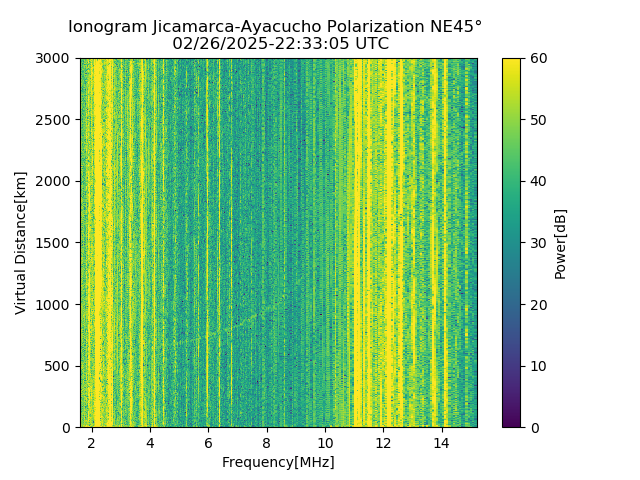Click the 3000 km y-axis tick label
Viewport: 640px width, 480px height.
(x=52, y=58)
